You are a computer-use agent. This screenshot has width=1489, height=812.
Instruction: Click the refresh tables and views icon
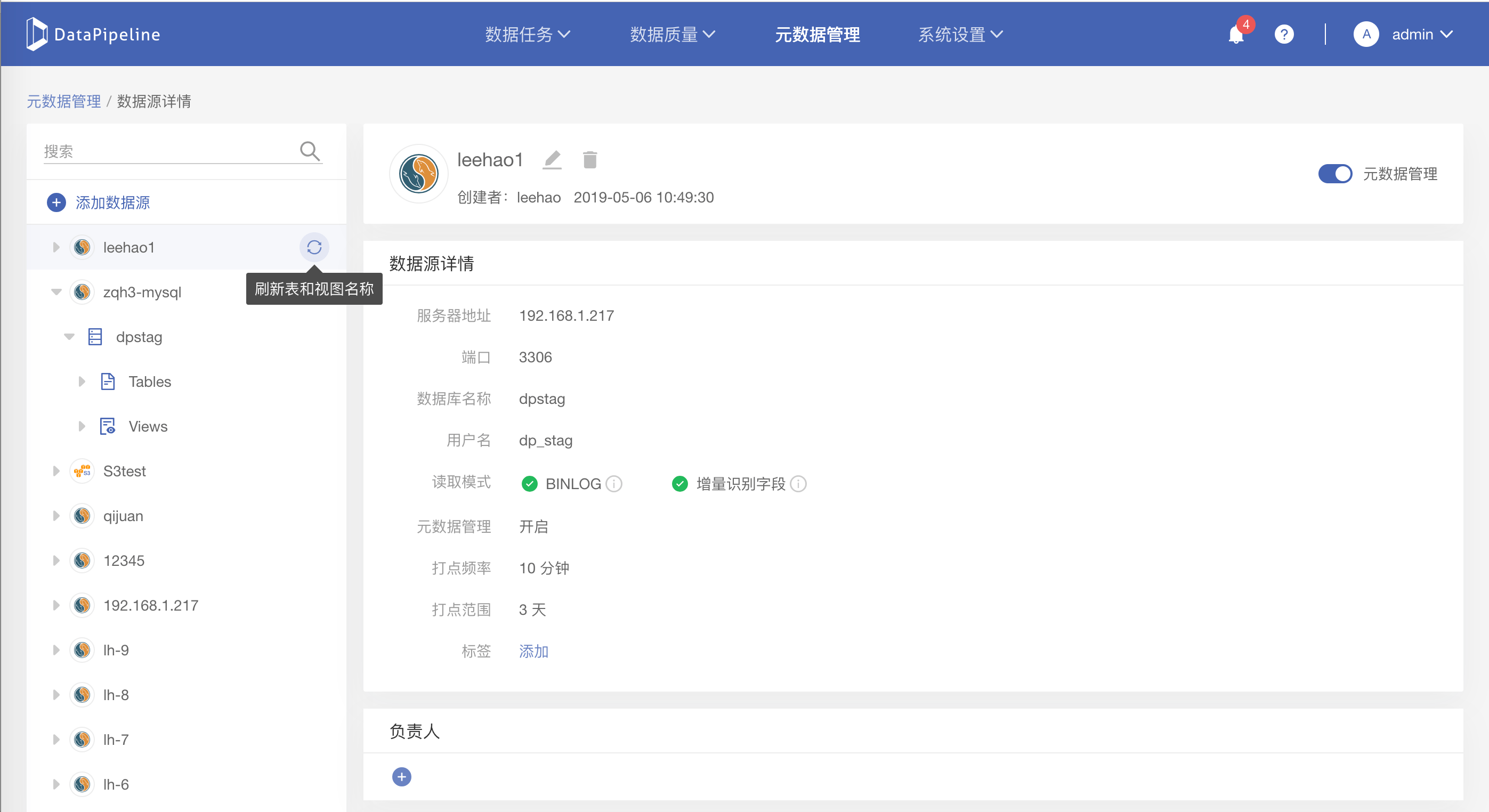pos(314,247)
